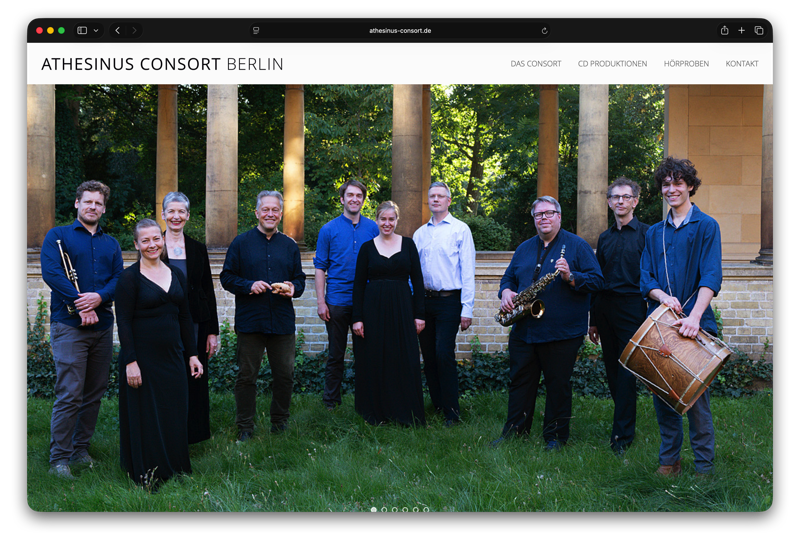Show the tab overview icon
Image resolution: width=800 pixels, height=548 pixels.
coord(759,31)
